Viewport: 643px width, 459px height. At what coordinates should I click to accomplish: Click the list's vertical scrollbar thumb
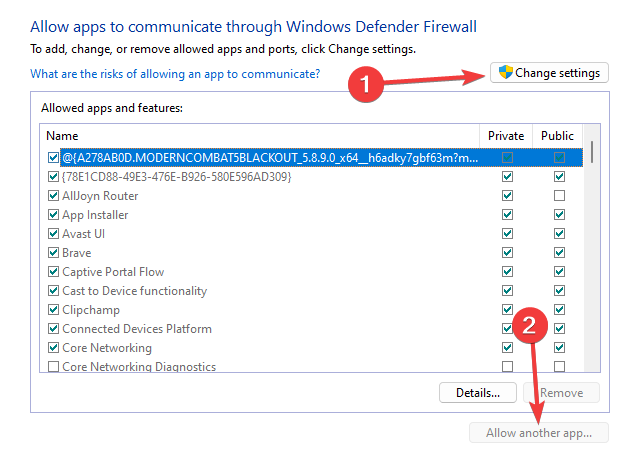pos(593,151)
